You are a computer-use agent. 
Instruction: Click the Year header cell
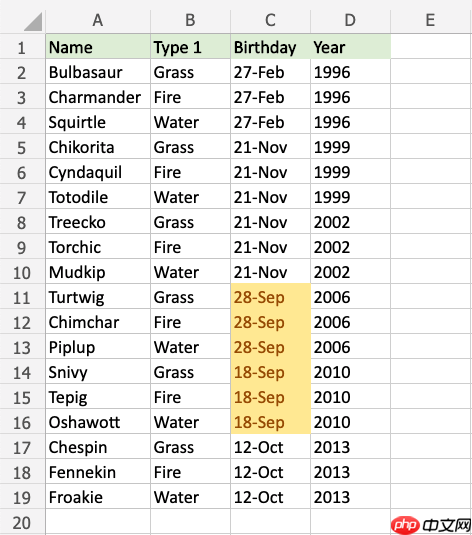tap(351, 46)
